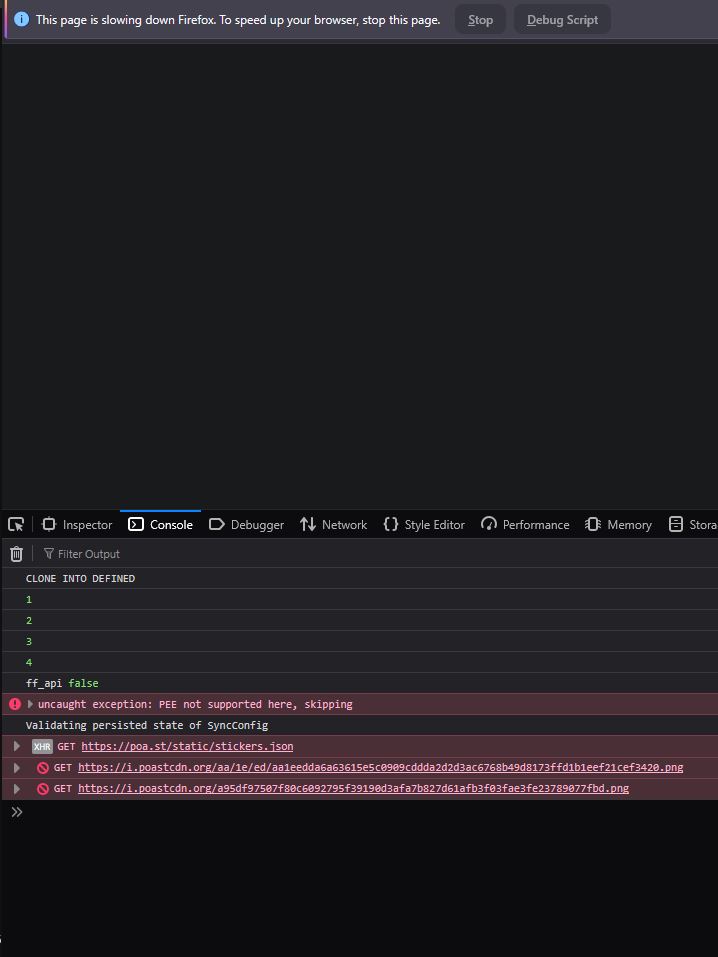The height and width of the screenshot is (957, 718).
Task: Click the Debug Script button
Action: 562,20
